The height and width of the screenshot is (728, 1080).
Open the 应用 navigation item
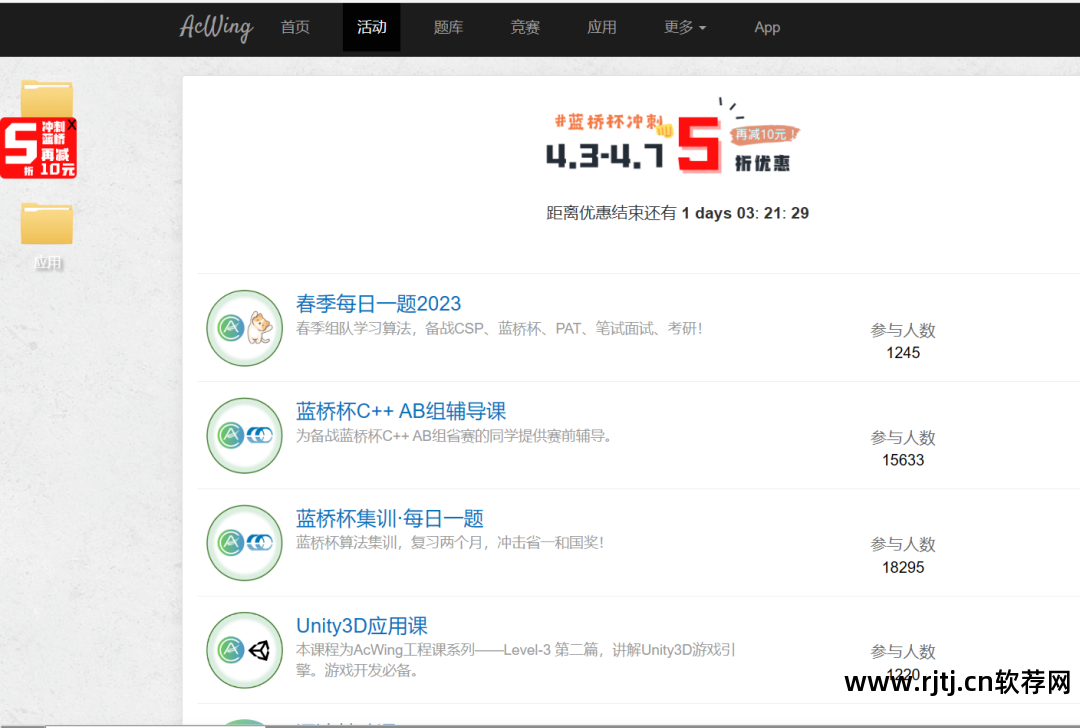pyautogui.click(x=601, y=28)
